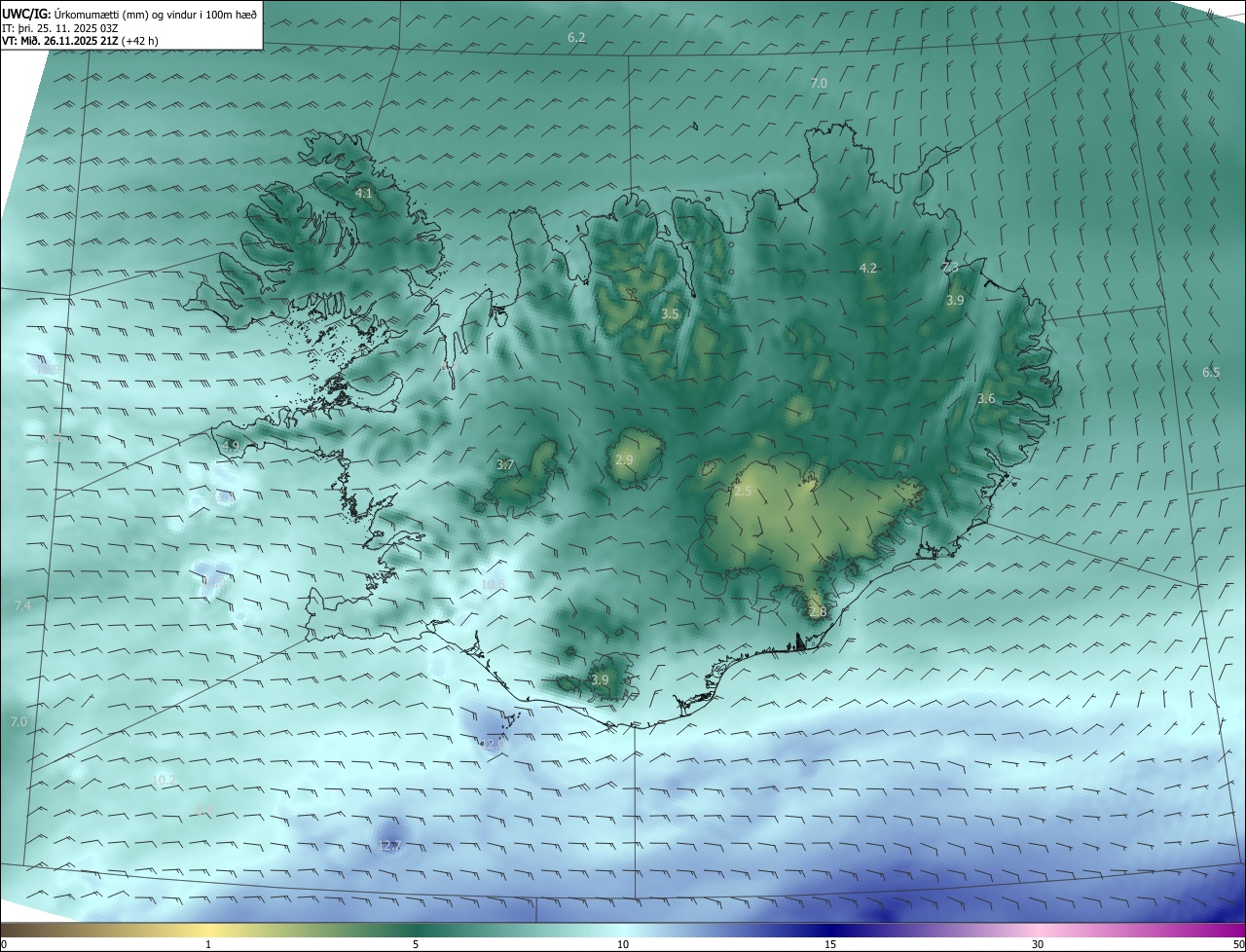This screenshot has width=1246, height=952.
Task: Click the 7.0 value at the western map edge
Action: (x=18, y=722)
